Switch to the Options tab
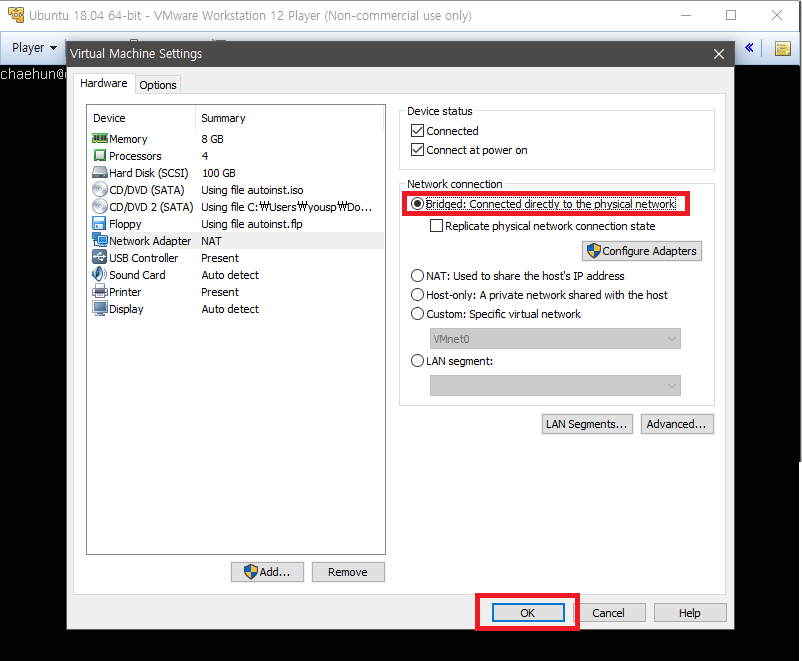 (x=158, y=85)
